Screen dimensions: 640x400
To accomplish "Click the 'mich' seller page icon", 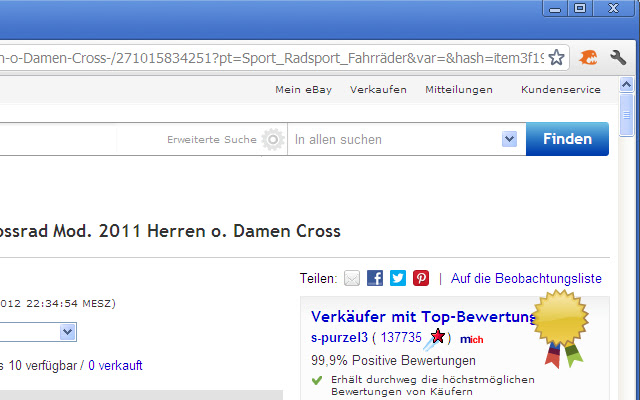I will [471, 340].
